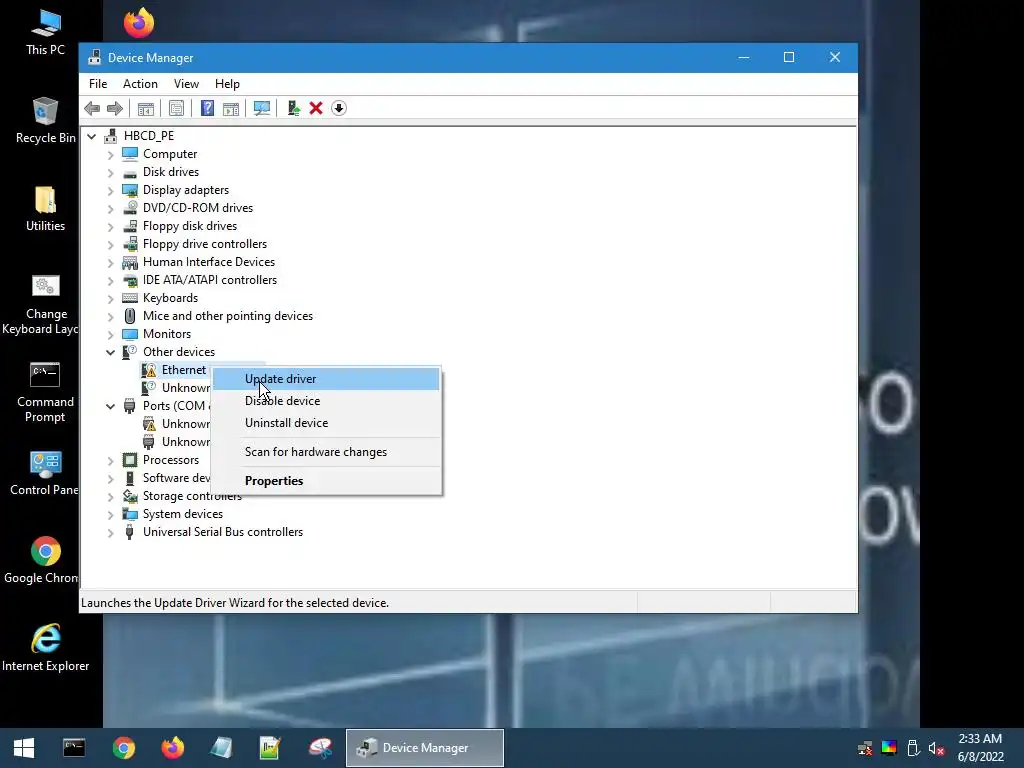Expand the System devices category

pyautogui.click(x=110, y=515)
